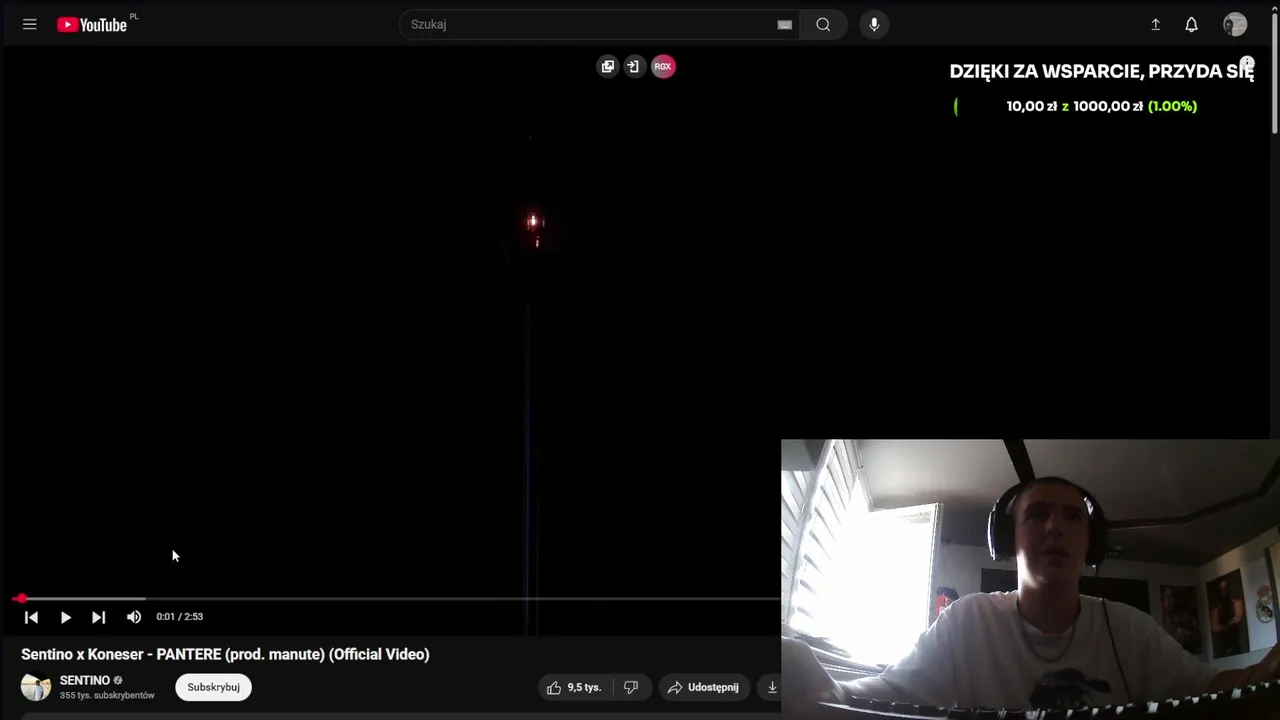The image size is (1280, 720).
Task: Click the webcam overlay in the corner
Action: point(1030,579)
